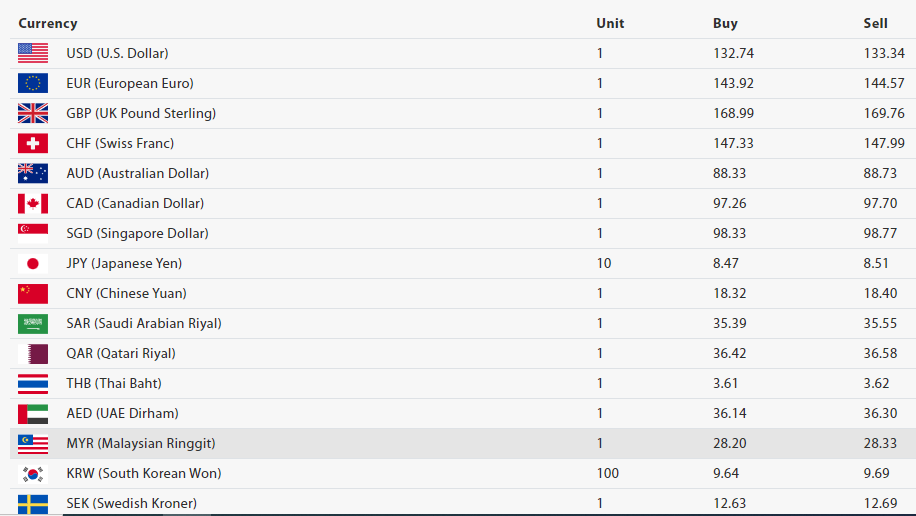
Task: Click the Qatar flag icon
Action: (x=32, y=353)
